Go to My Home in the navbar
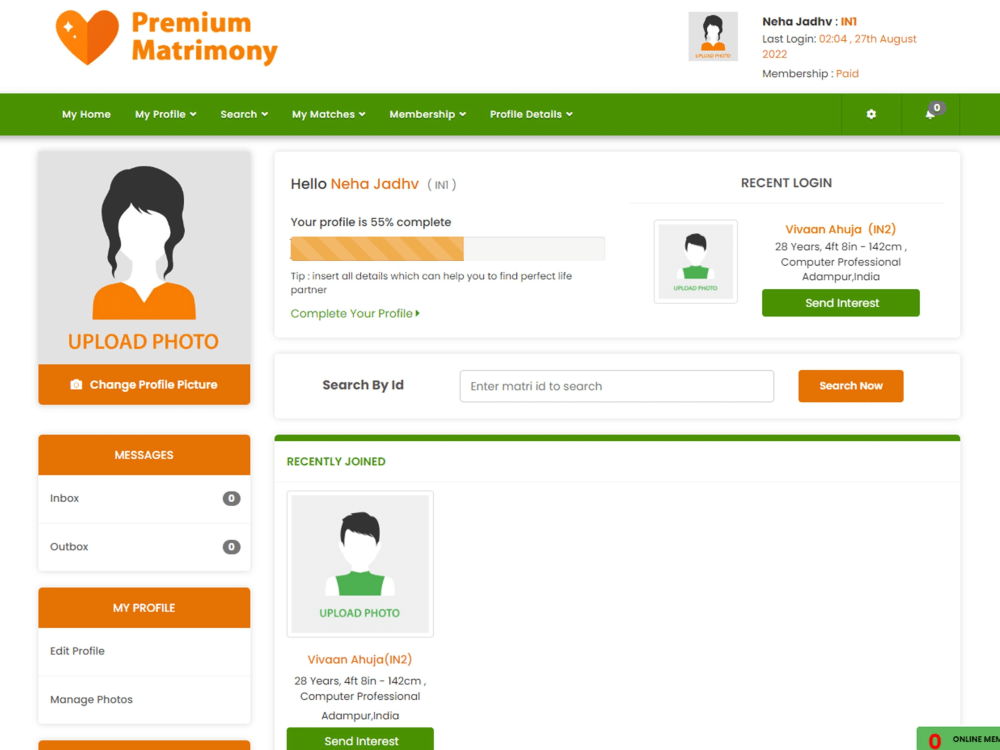The width and height of the screenshot is (1000, 750). click(x=86, y=114)
